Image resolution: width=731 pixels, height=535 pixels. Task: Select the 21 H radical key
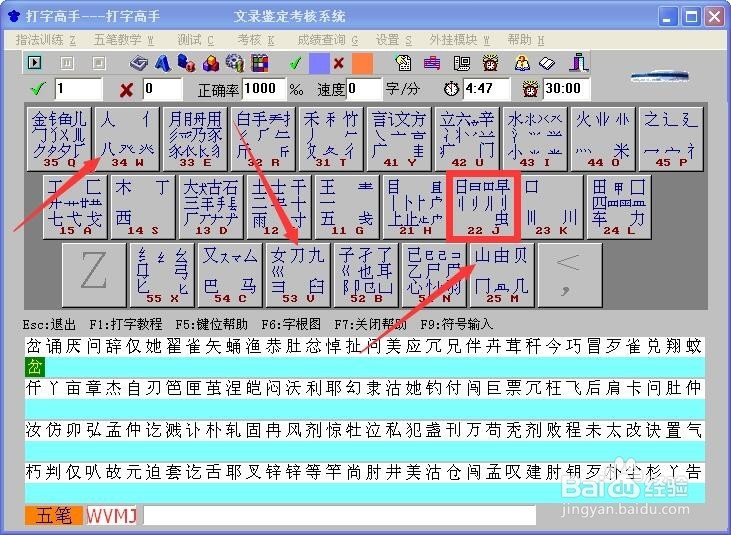[416, 207]
